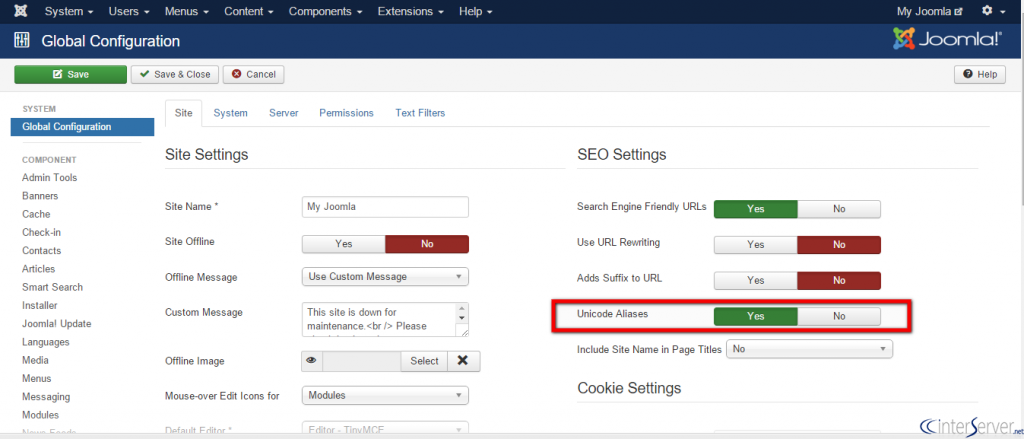Switch to the System tab

[231, 113]
